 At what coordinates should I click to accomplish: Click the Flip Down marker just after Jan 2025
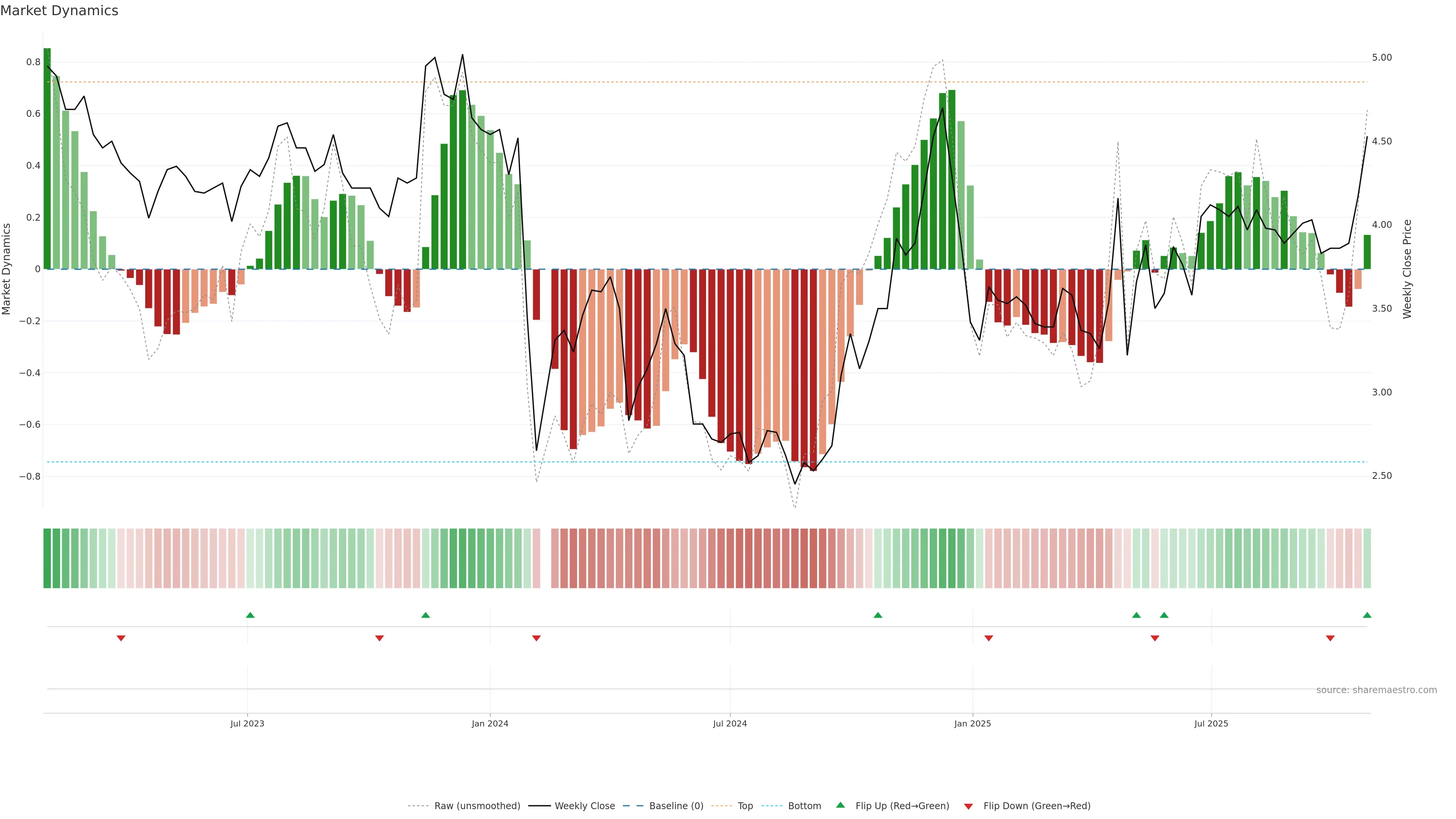[x=988, y=638]
